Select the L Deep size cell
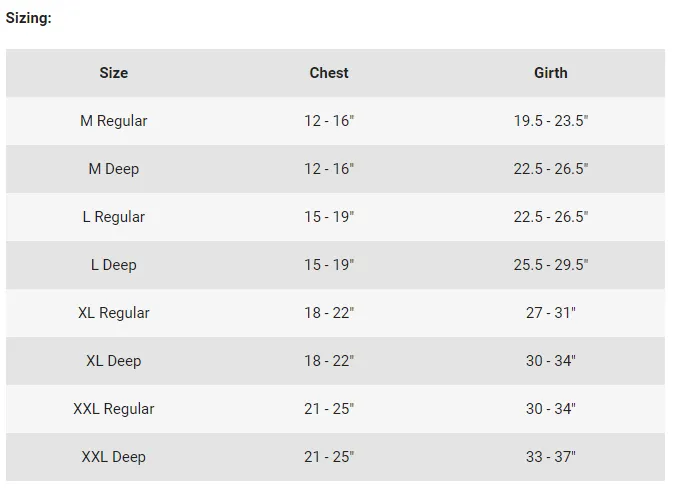 click(113, 265)
